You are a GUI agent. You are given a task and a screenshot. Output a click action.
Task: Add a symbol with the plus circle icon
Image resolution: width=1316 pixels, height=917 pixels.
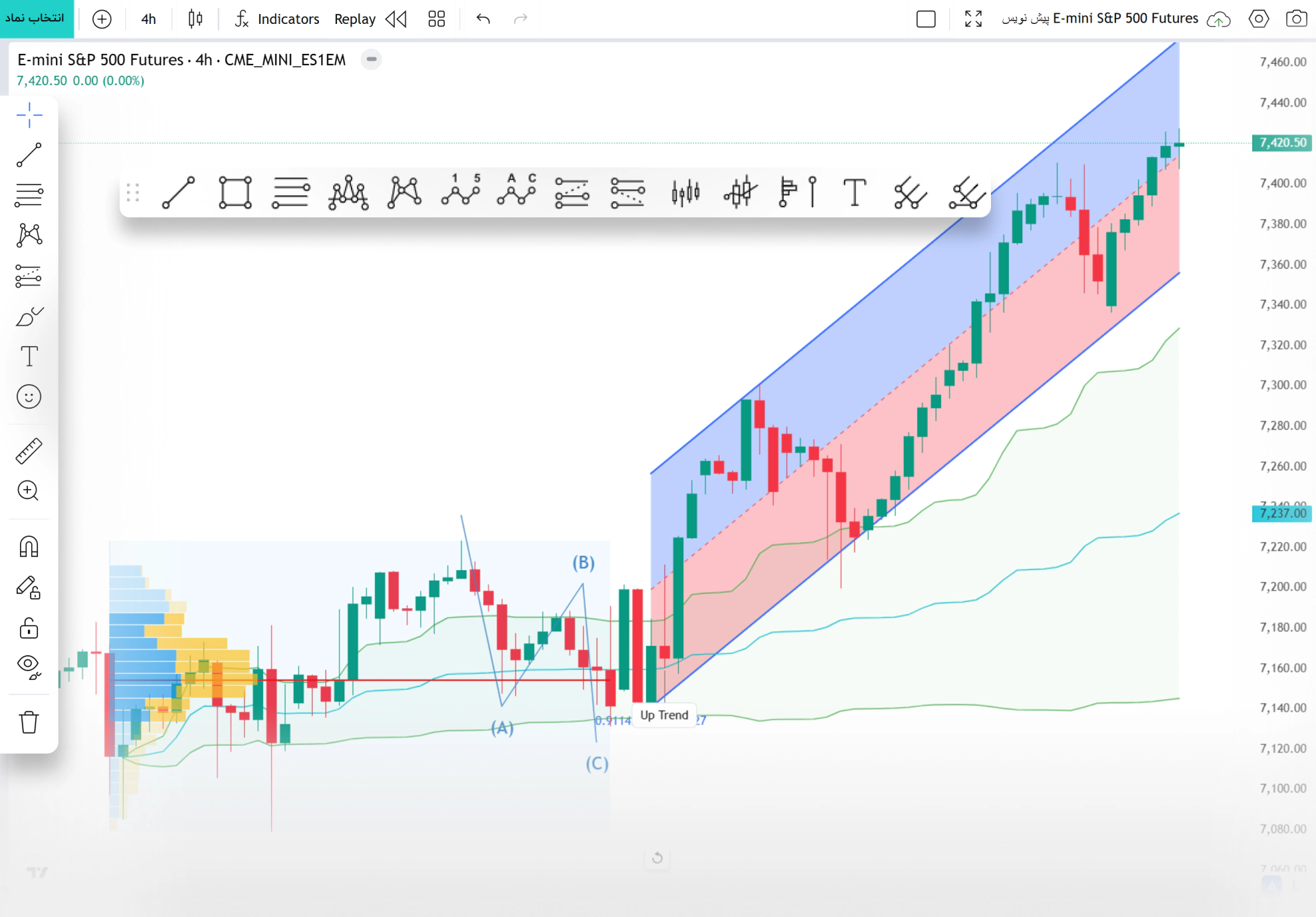pos(102,19)
